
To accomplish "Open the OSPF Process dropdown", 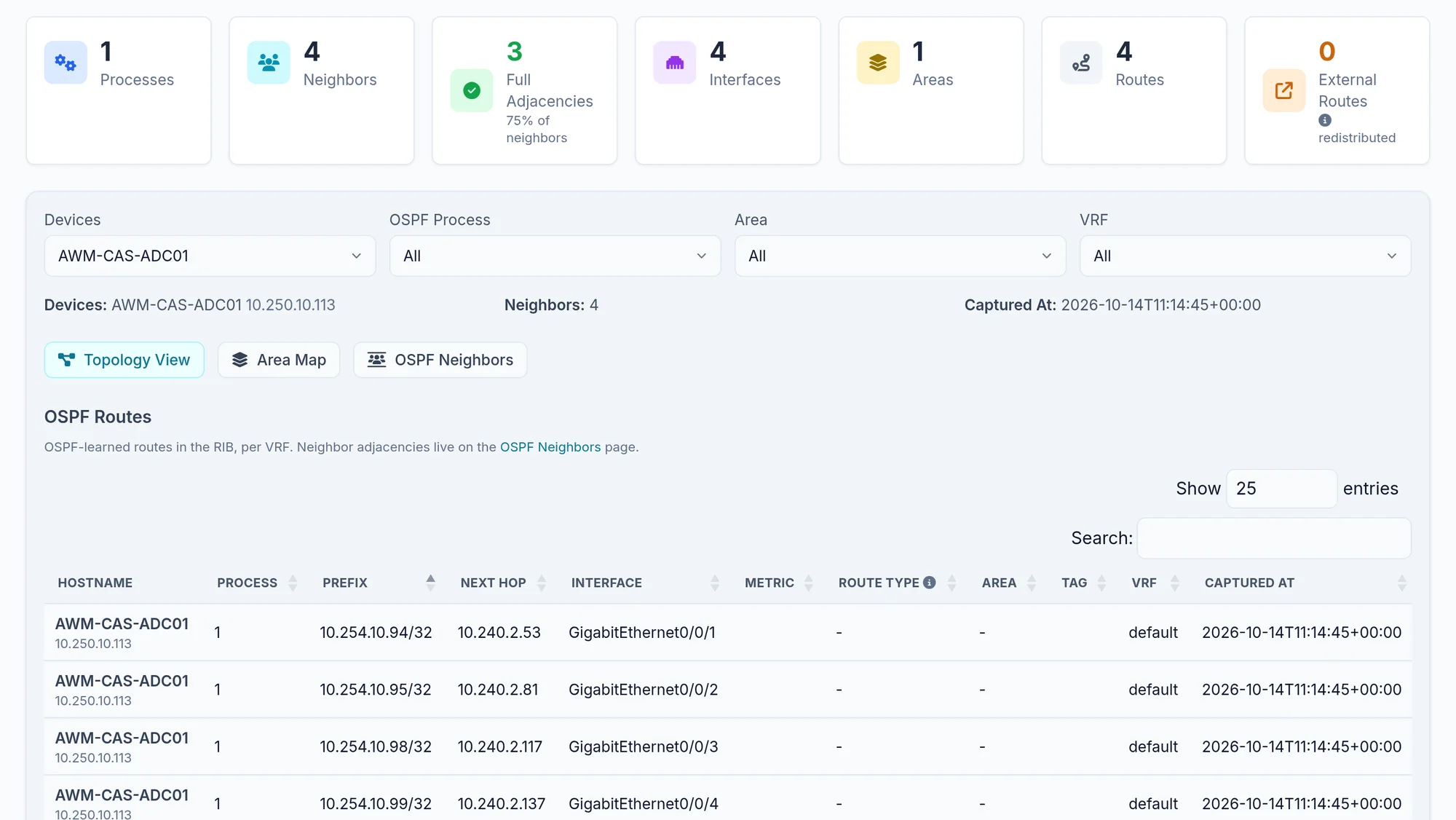I will [x=555, y=256].
